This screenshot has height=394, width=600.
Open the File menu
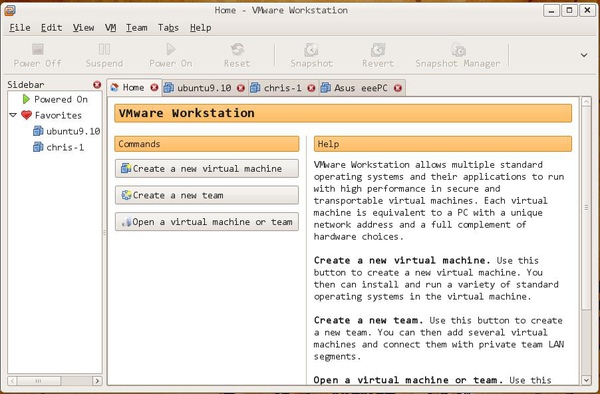(20, 28)
